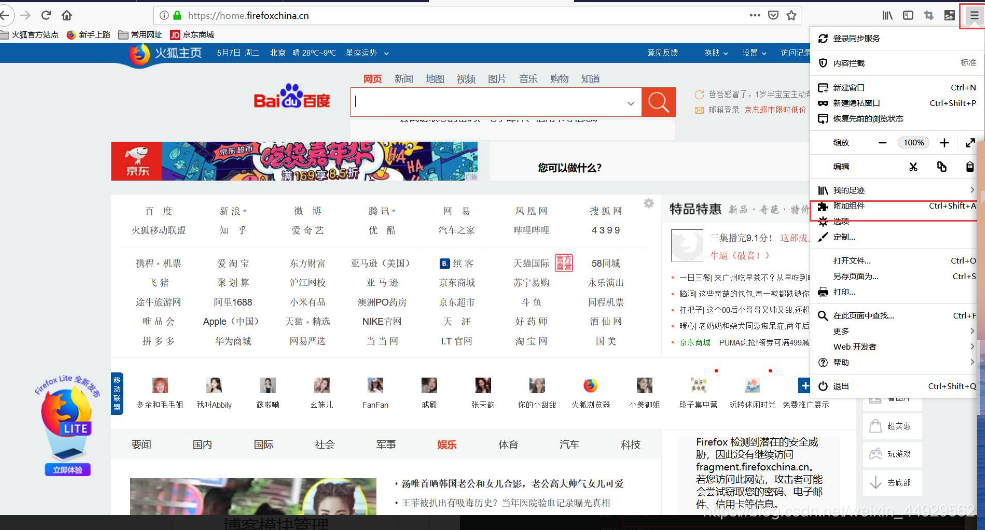
Task: Go back with the back arrow button
Action: point(4,15)
